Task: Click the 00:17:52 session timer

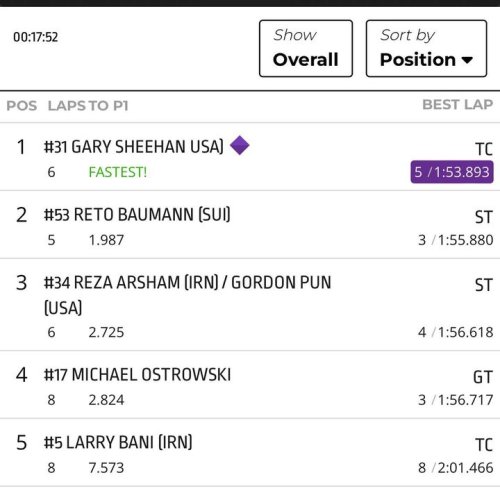Action: tap(36, 37)
